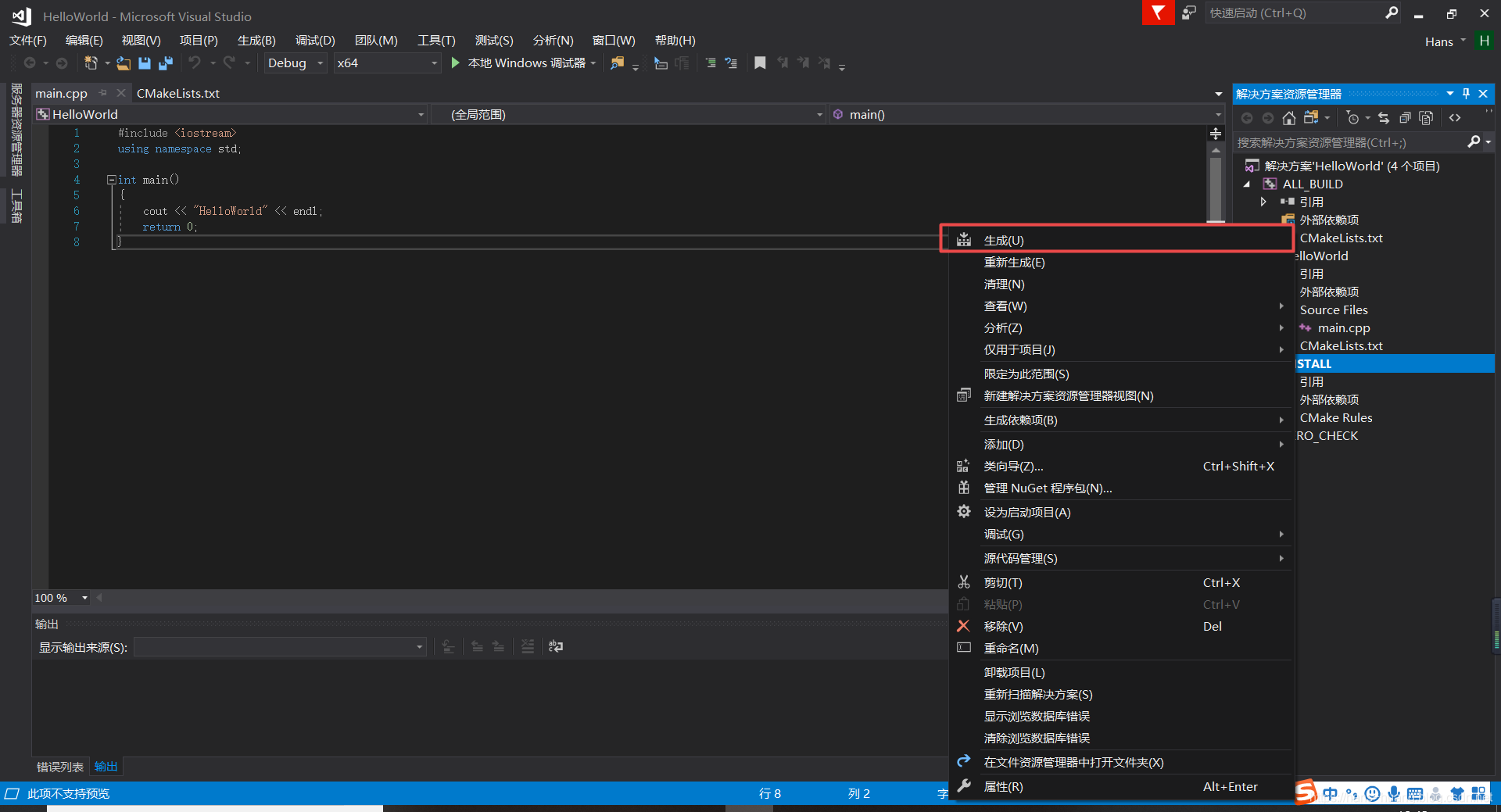
Task: Toggle the bookmark icon on the toolbar
Action: tap(759, 63)
